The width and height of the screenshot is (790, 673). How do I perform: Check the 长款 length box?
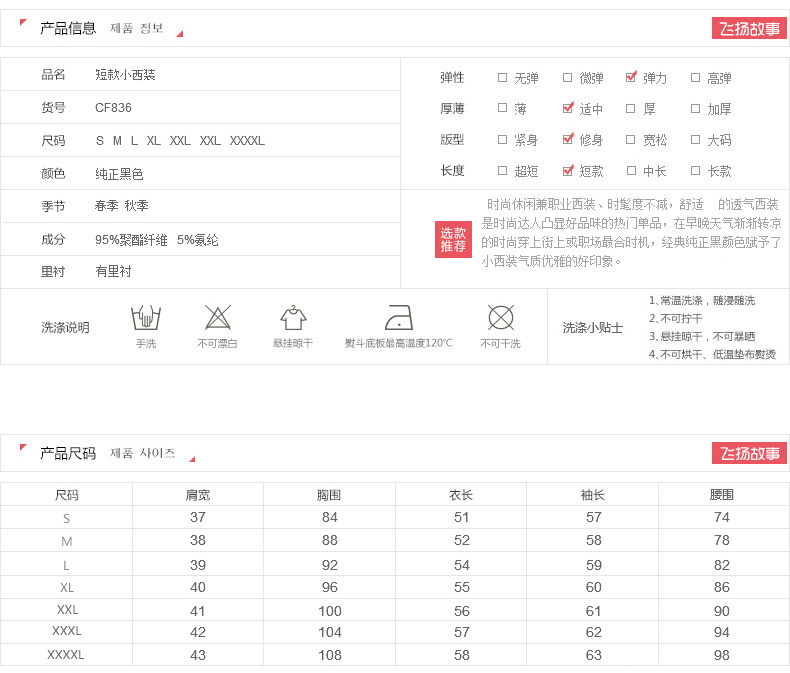695,171
